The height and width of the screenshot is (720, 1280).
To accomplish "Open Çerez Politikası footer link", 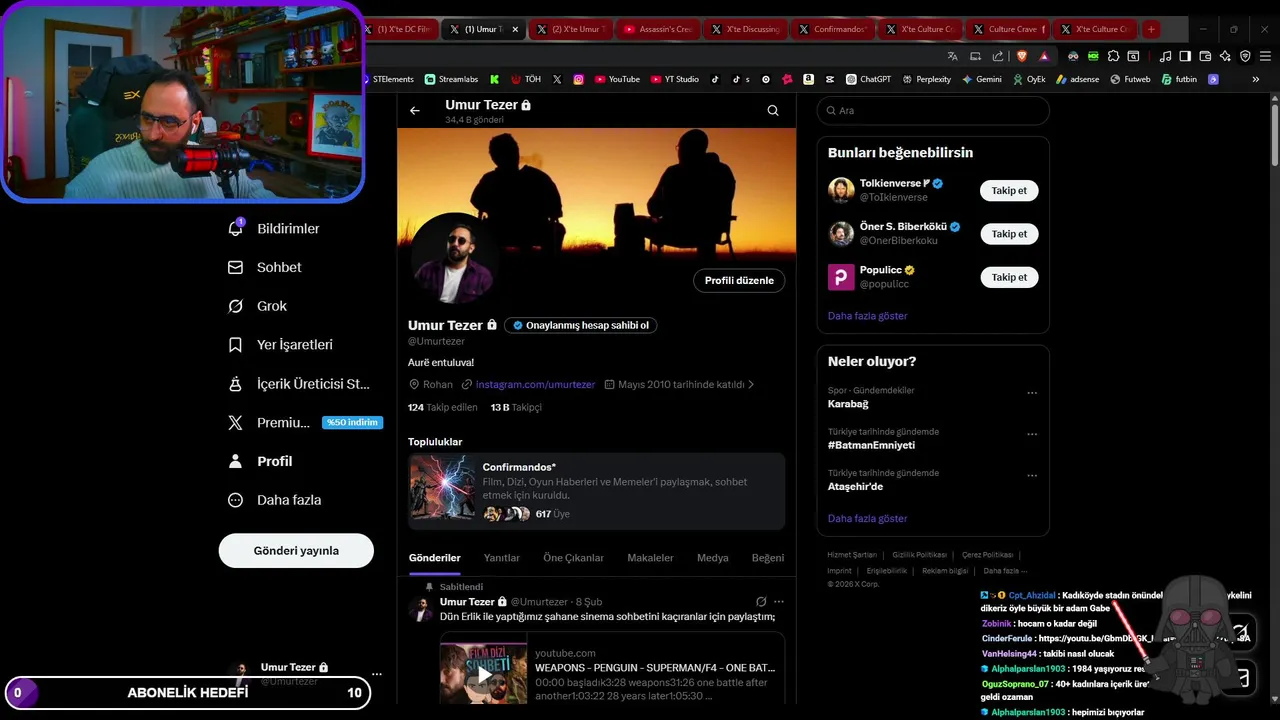I will click(x=987, y=555).
